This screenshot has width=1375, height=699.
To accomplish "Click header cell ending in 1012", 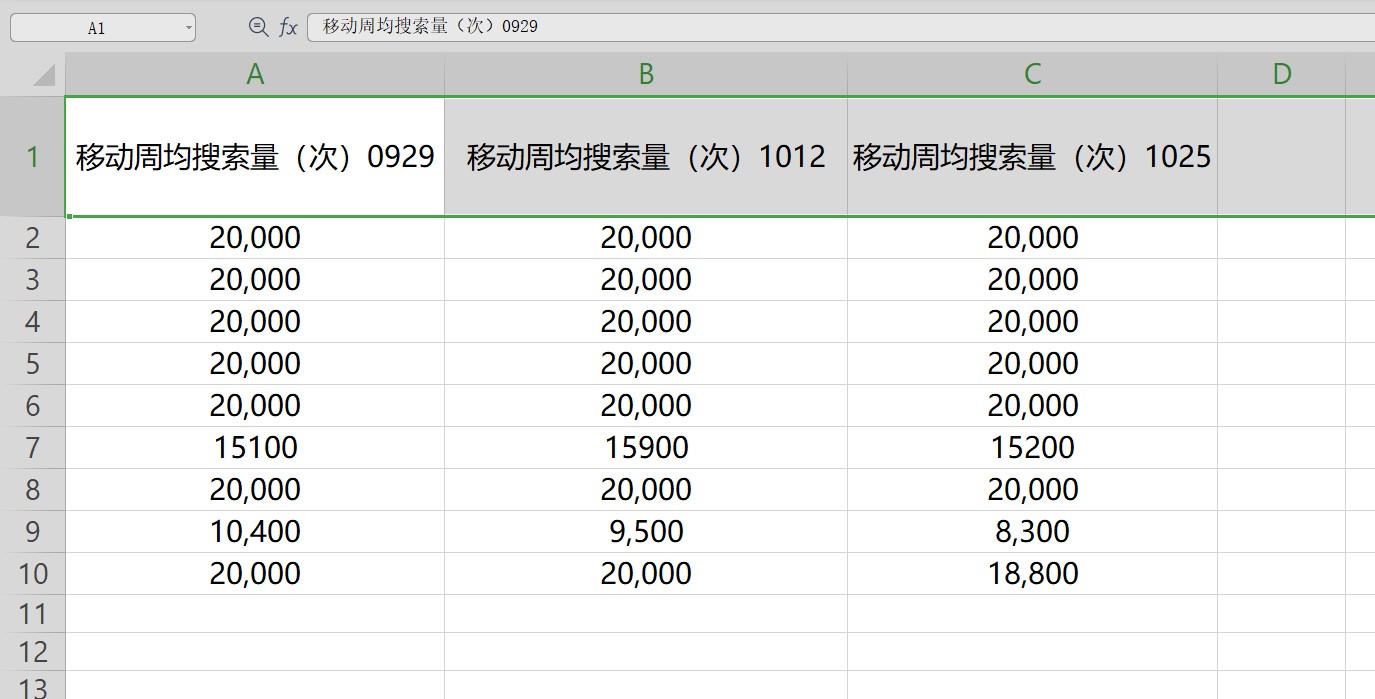I will [646, 157].
